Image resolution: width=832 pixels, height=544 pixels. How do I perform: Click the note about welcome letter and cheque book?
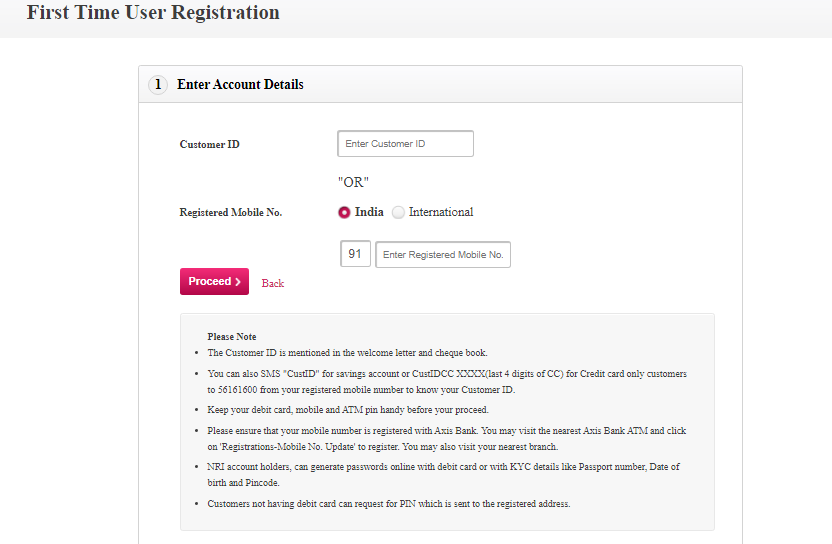[x=348, y=353]
